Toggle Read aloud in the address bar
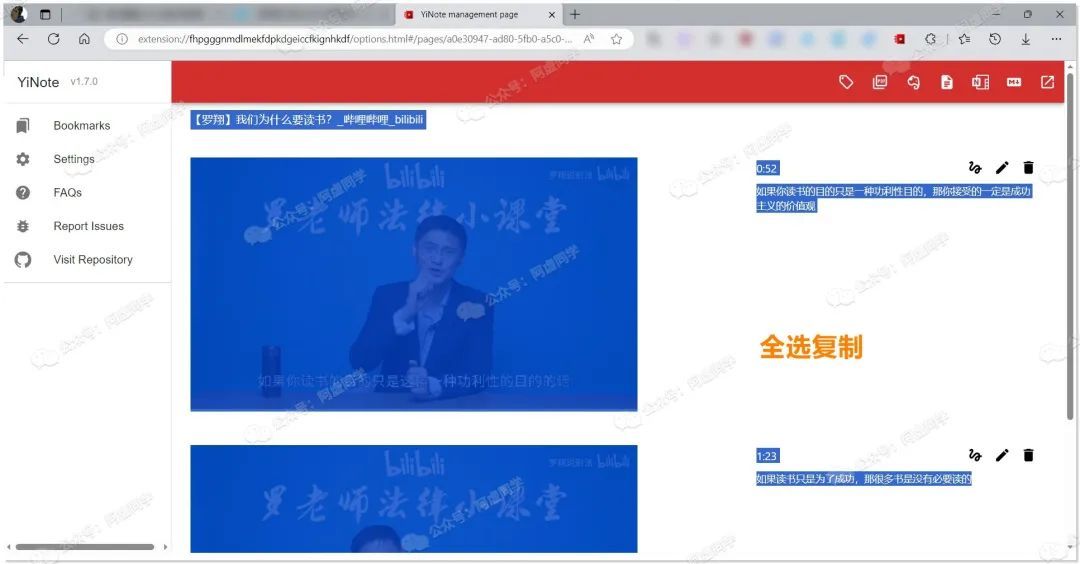The height and width of the screenshot is (564, 1080). click(589, 39)
